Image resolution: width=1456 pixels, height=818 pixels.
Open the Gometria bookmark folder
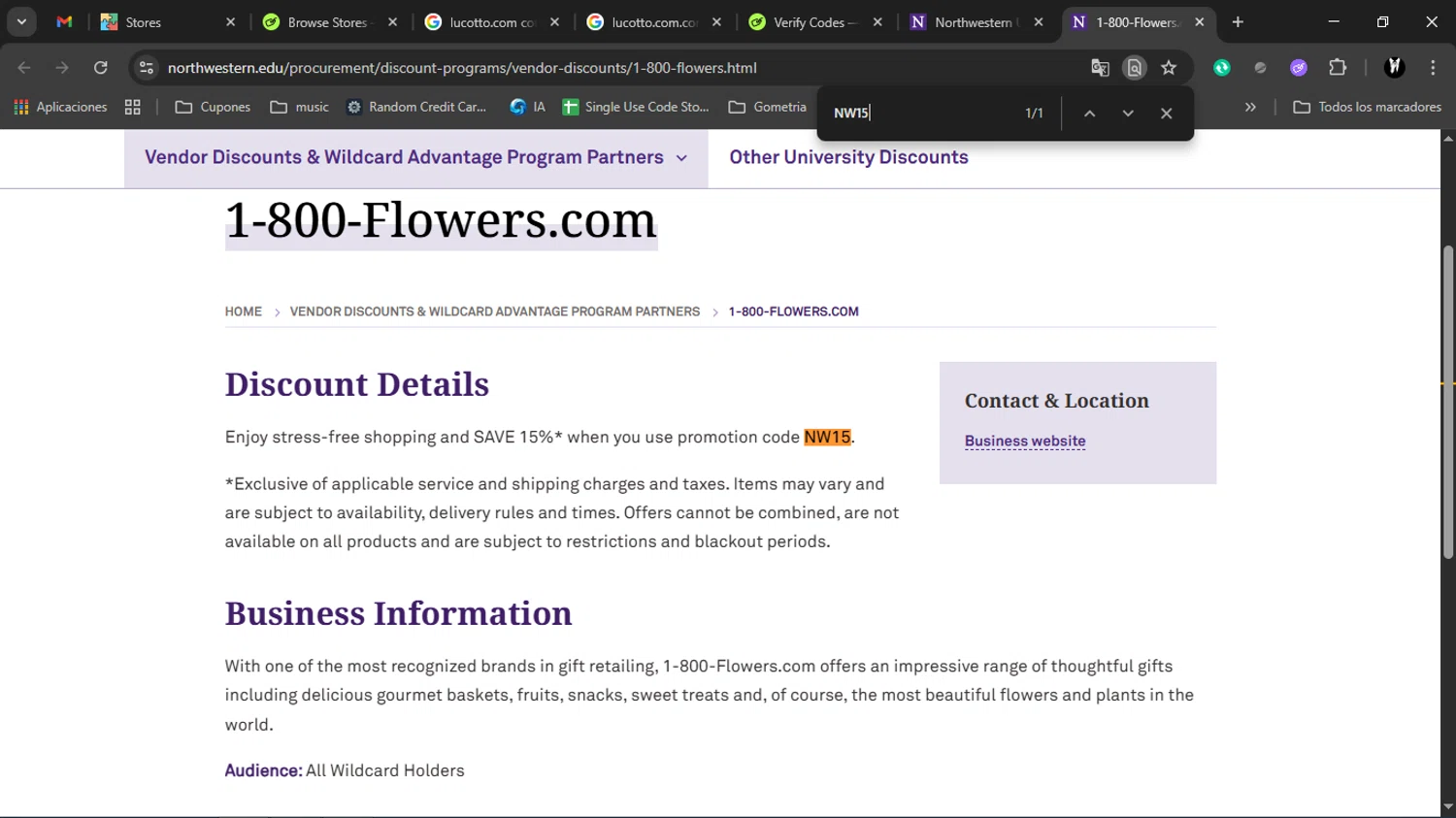(768, 107)
